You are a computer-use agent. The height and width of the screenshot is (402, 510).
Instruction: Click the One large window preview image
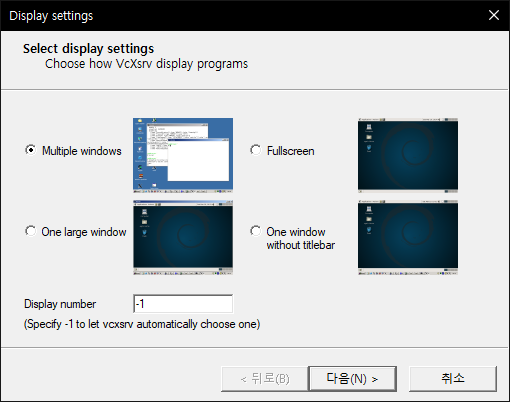pos(183,237)
